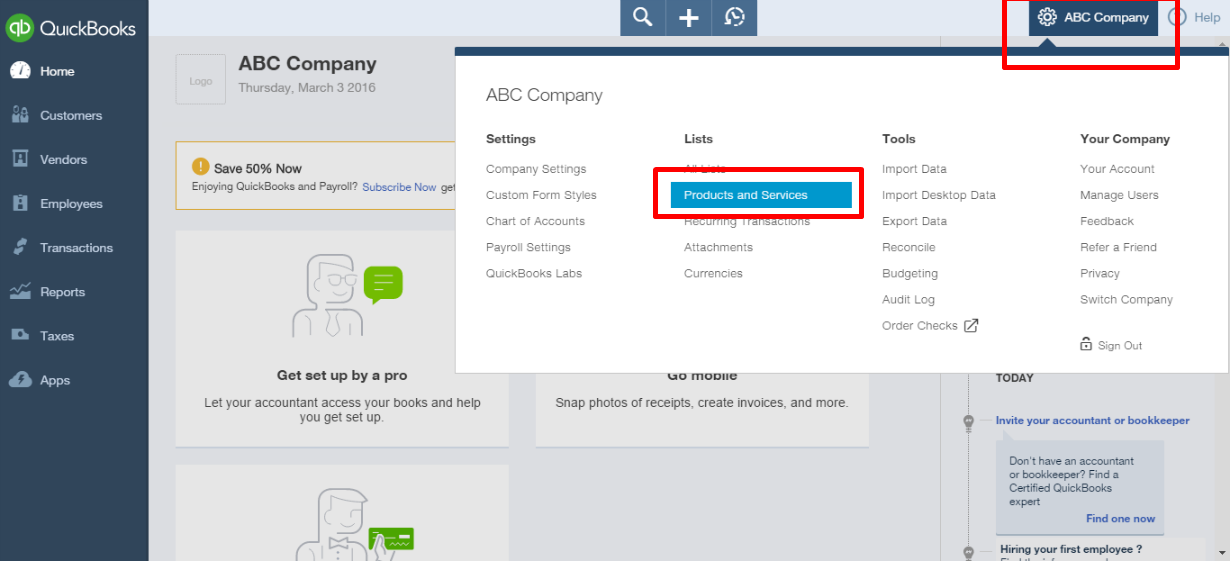Click Sign Out text
The width and height of the screenshot is (1230, 561).
click(x=1120, y=345)
